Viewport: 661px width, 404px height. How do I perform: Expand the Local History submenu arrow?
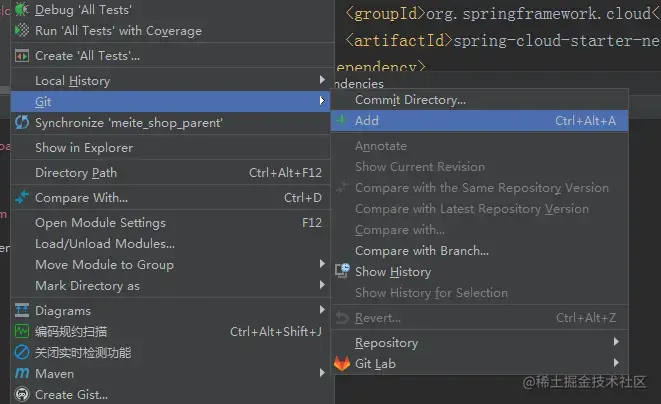(x=322, y=80)
